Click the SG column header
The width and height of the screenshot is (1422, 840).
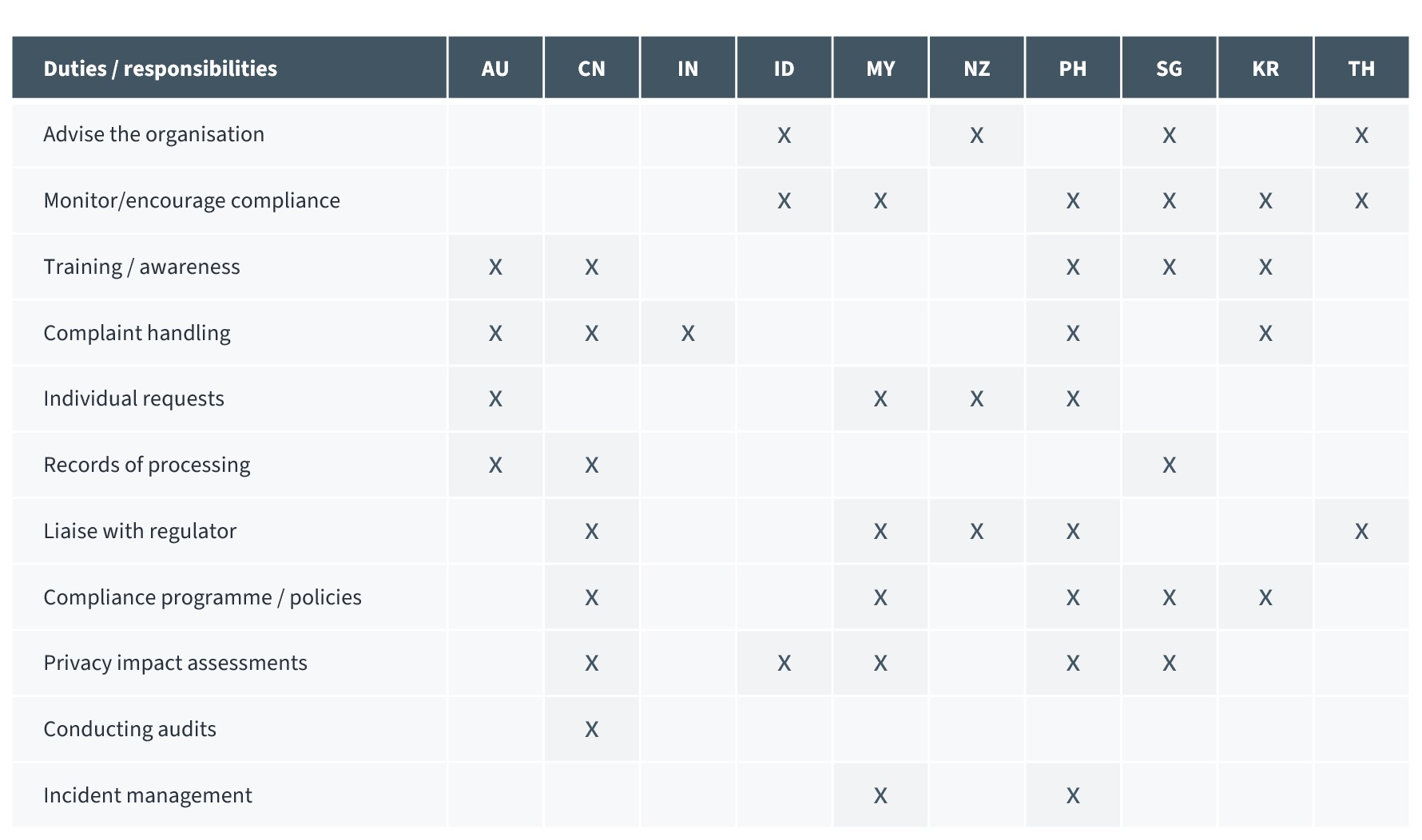[1169, 69]
